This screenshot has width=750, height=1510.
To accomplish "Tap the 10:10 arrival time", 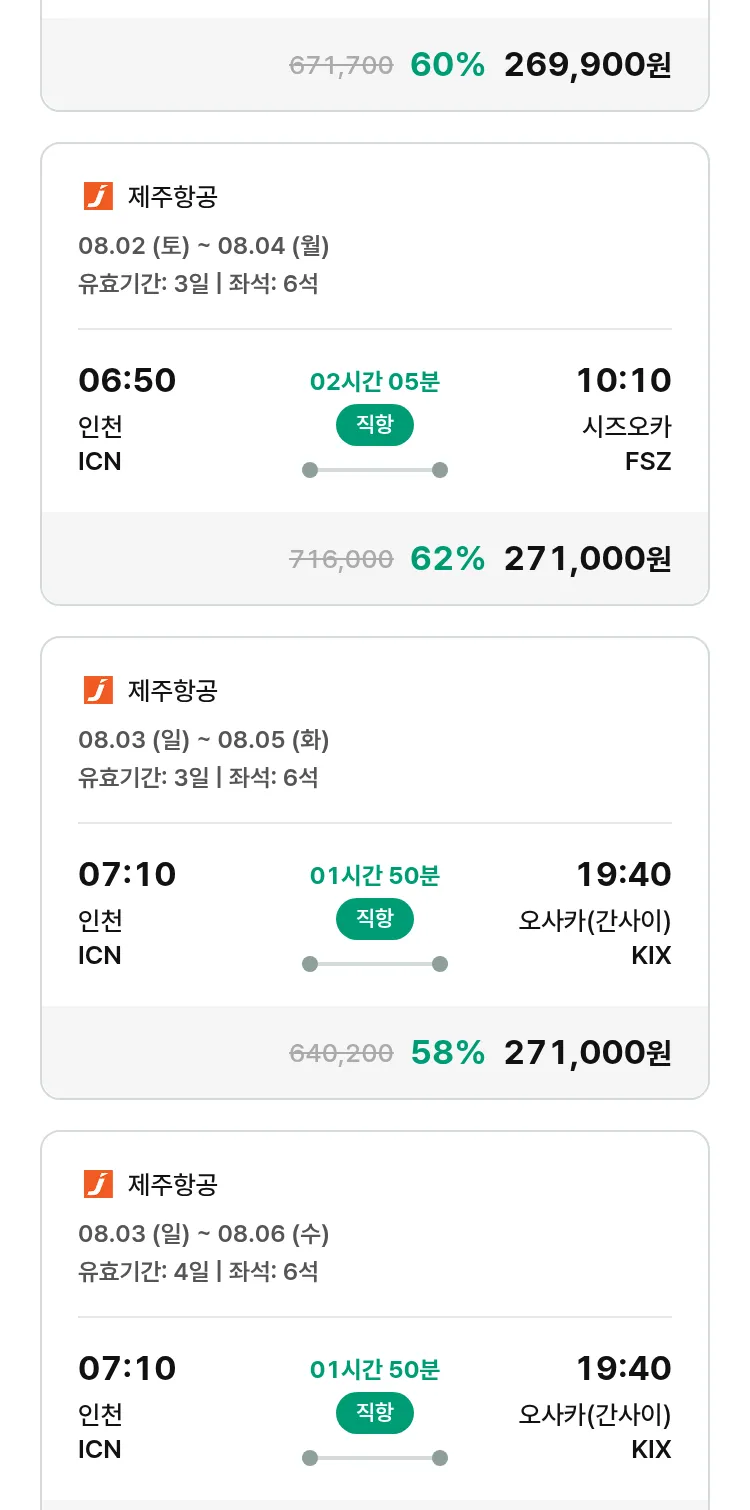I will point(623,381).
